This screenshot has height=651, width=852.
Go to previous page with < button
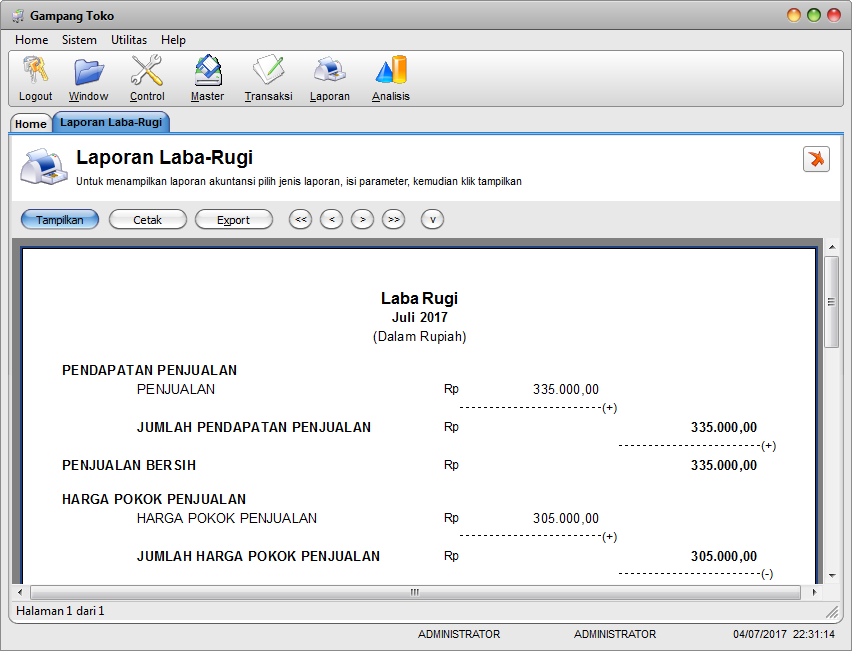pyautogui.click(x=331, y=220)
